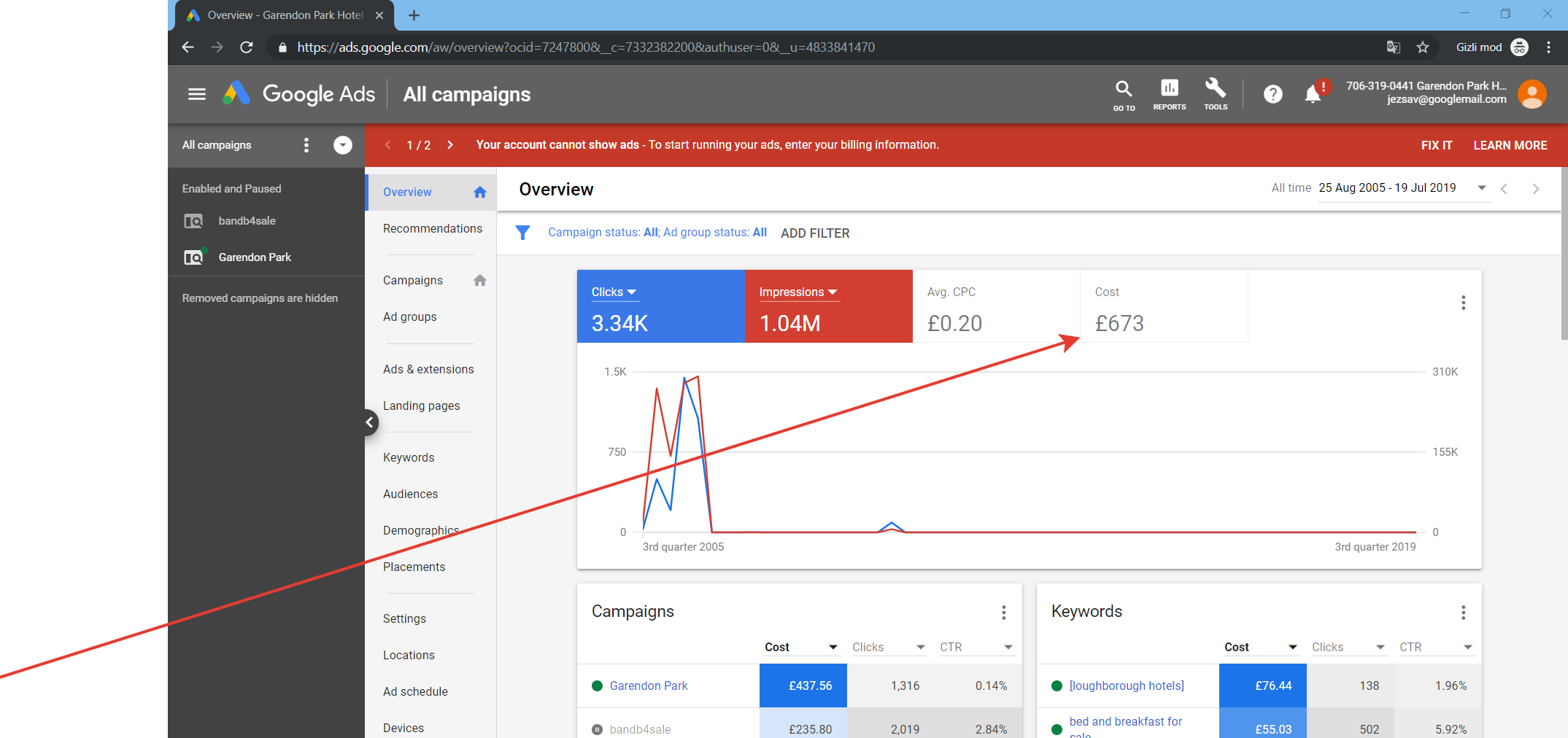Open [loughborough hotels] keyword link
Image resolution: width=1568 pixels, height=738 pixels.
click(1127, 686)
